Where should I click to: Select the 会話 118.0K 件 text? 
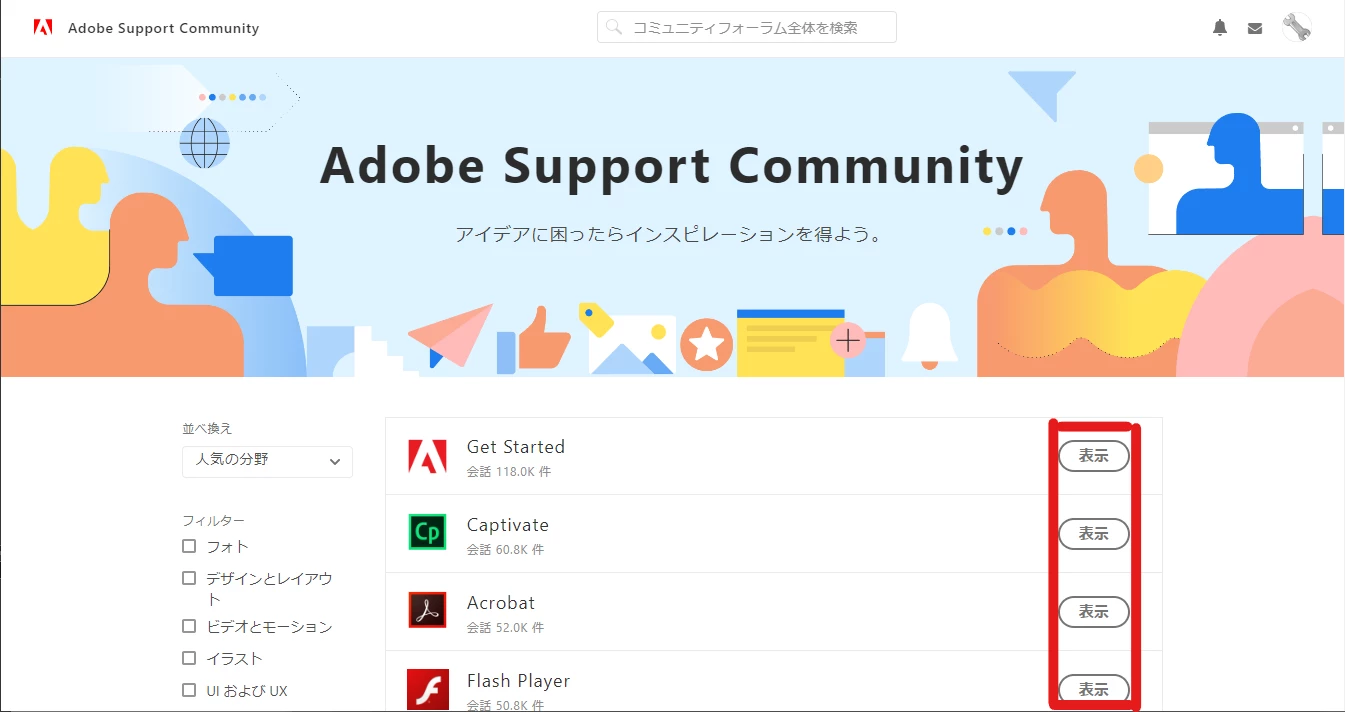[509, 471]
